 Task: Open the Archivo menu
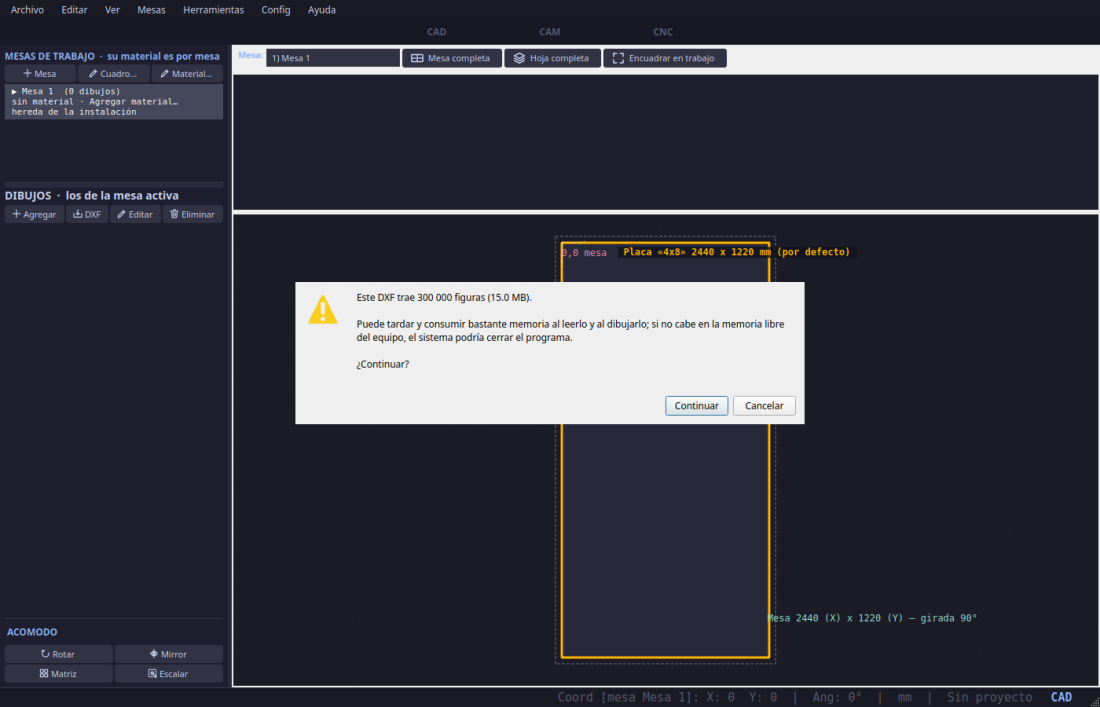click(x=27, y=11)
